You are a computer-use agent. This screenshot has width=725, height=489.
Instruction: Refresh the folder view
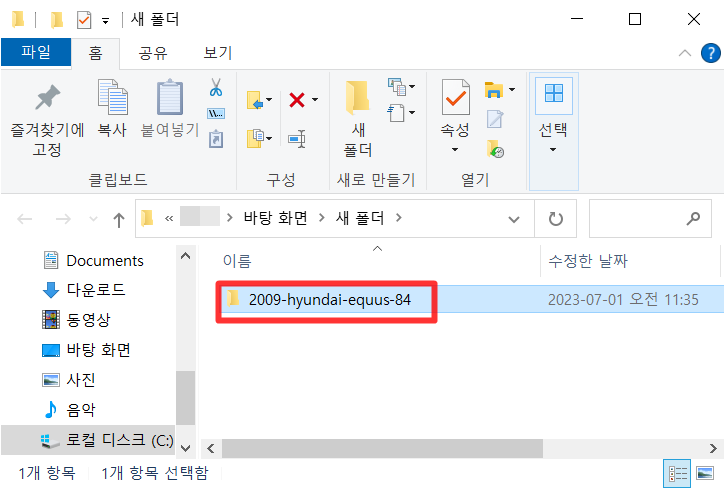pyautogui.click(x=555, y=219)
